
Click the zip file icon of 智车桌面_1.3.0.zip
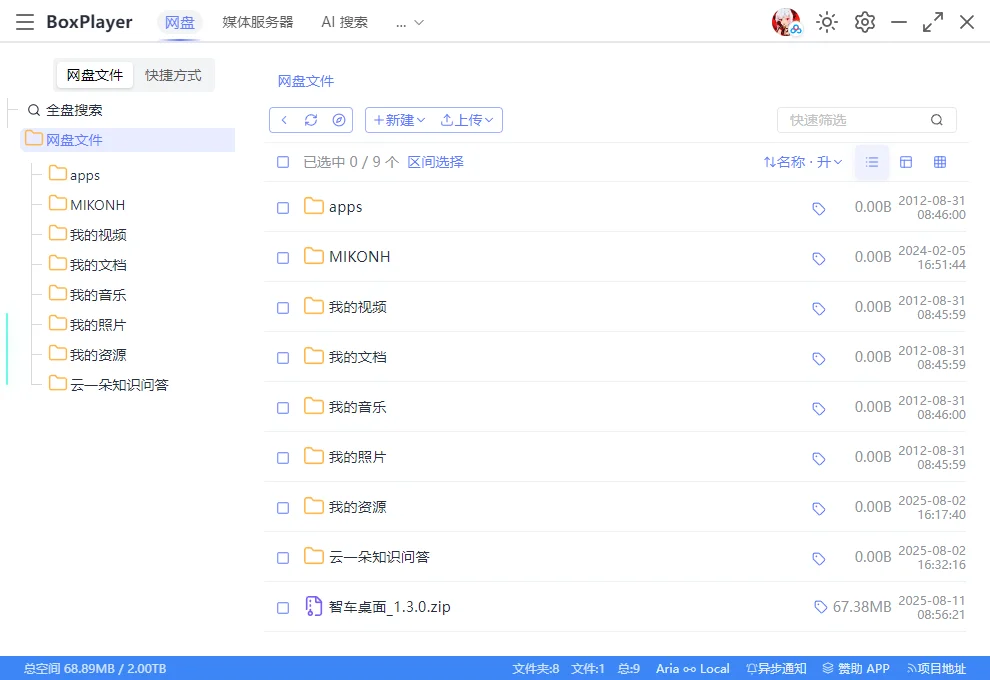(x=314, y=606)
